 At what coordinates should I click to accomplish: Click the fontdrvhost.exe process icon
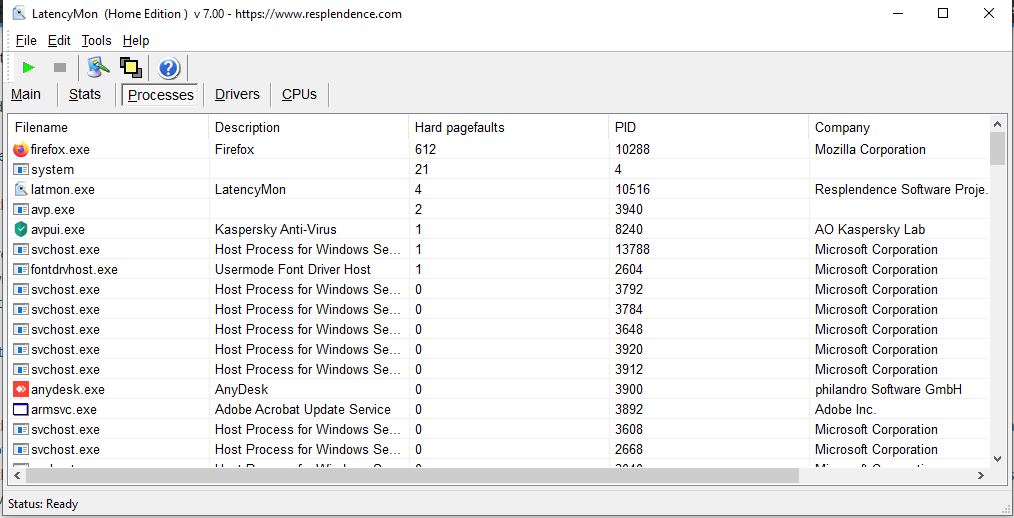pos(21,269)
